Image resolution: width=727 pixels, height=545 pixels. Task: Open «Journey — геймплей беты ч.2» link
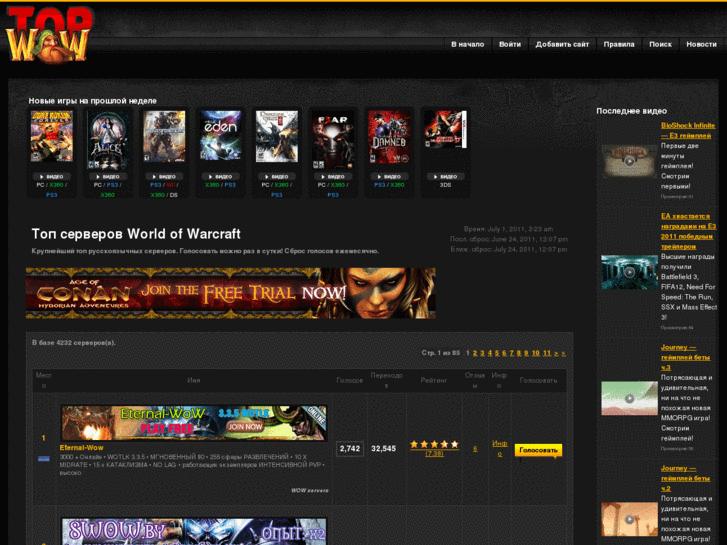tap(685, 478)
